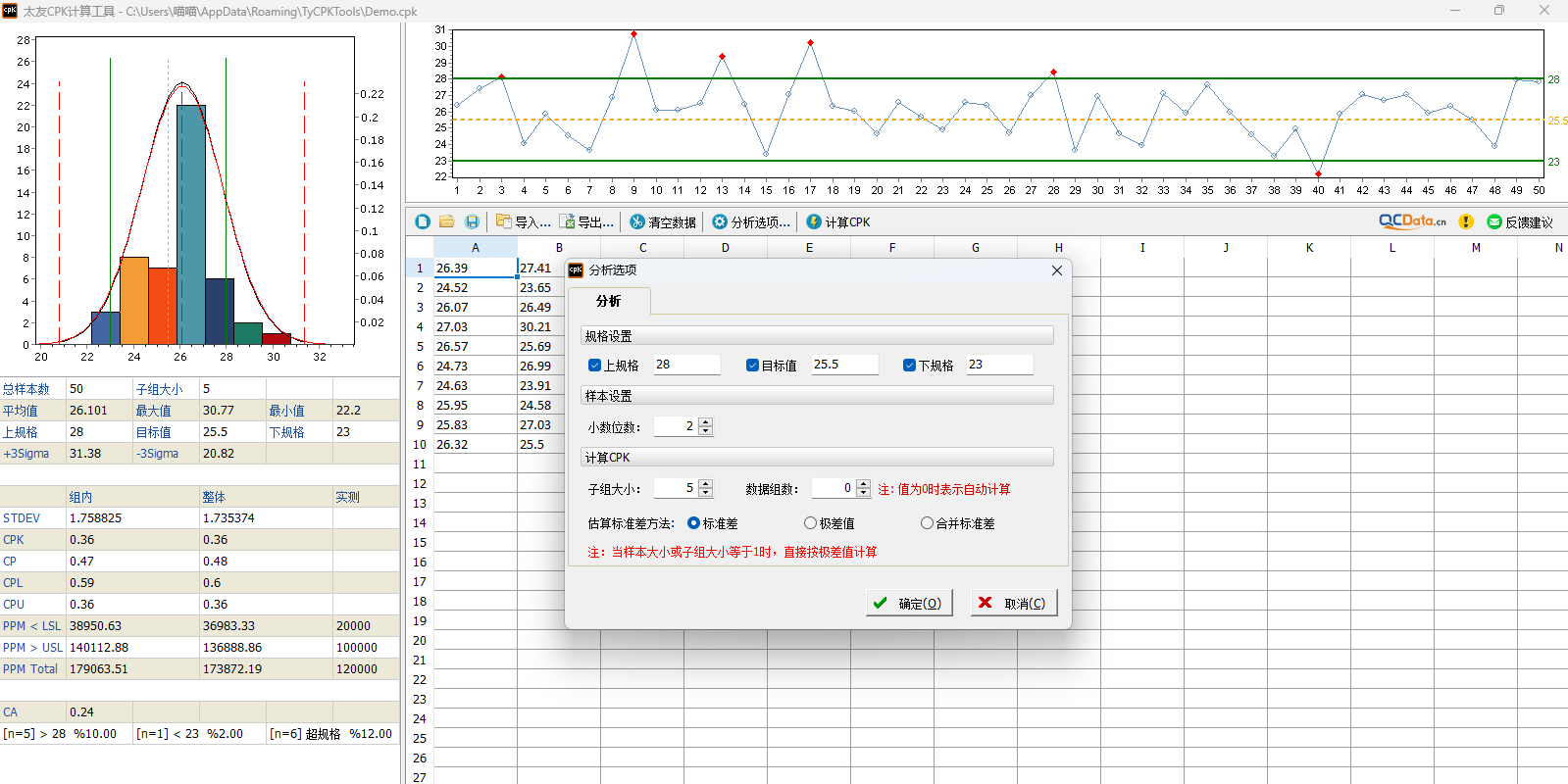Click the 导入 import toolbar button
Screen dimensions: 1568x784
point(523,221)
